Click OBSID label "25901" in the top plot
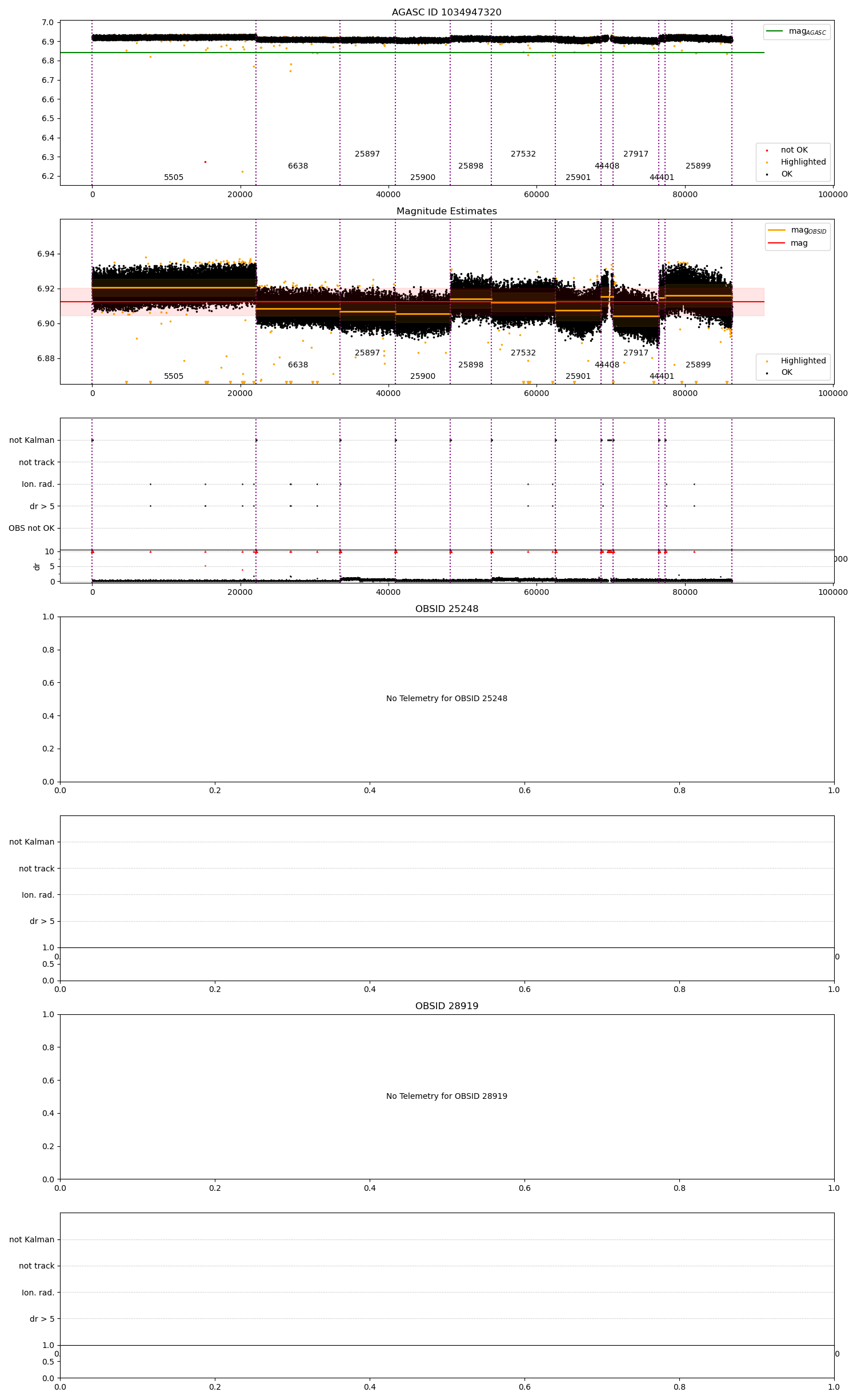The height and width of the screenshot is (1400, 857). coord(578,177)
